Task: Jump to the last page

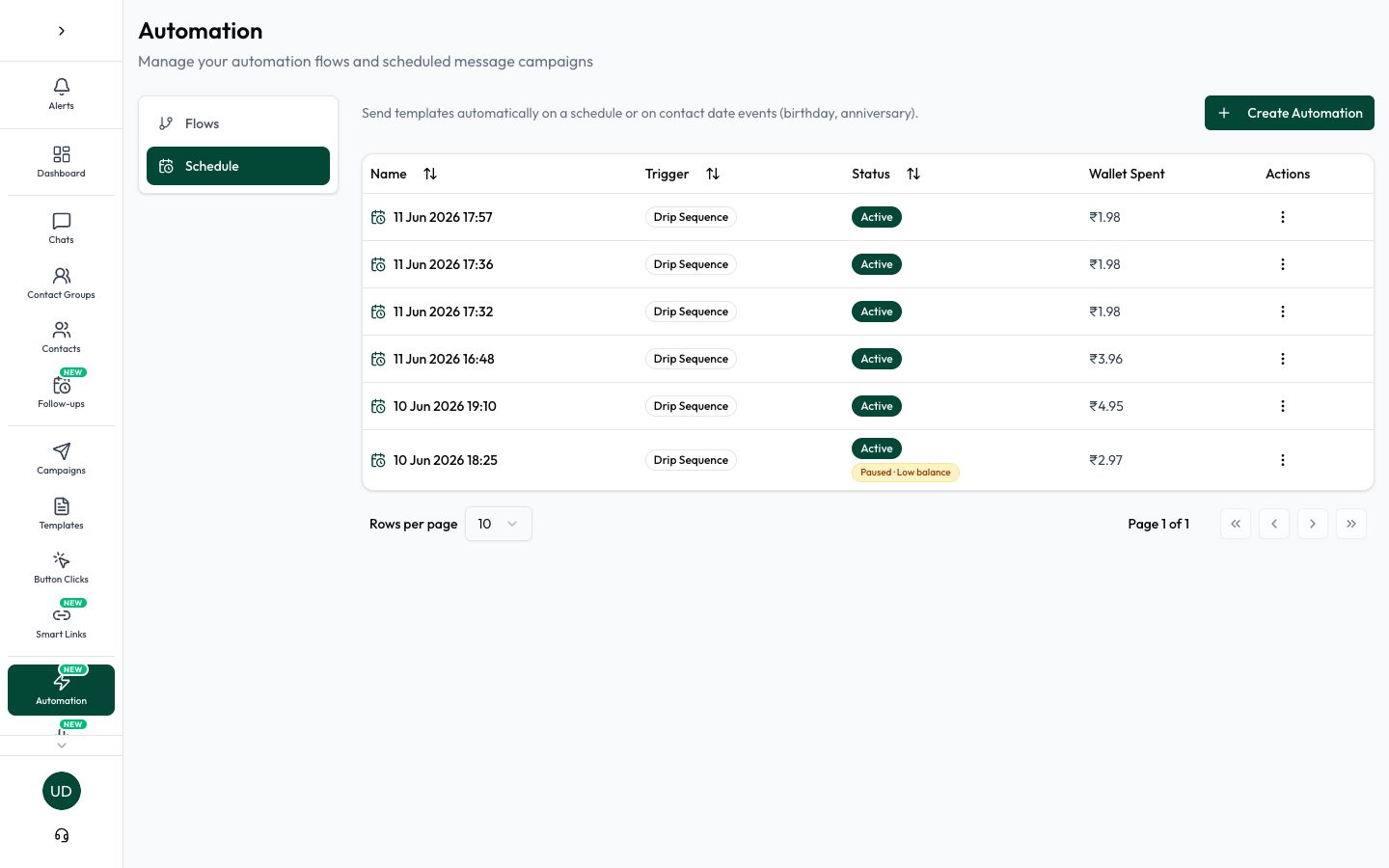Action: [1351, 524]
